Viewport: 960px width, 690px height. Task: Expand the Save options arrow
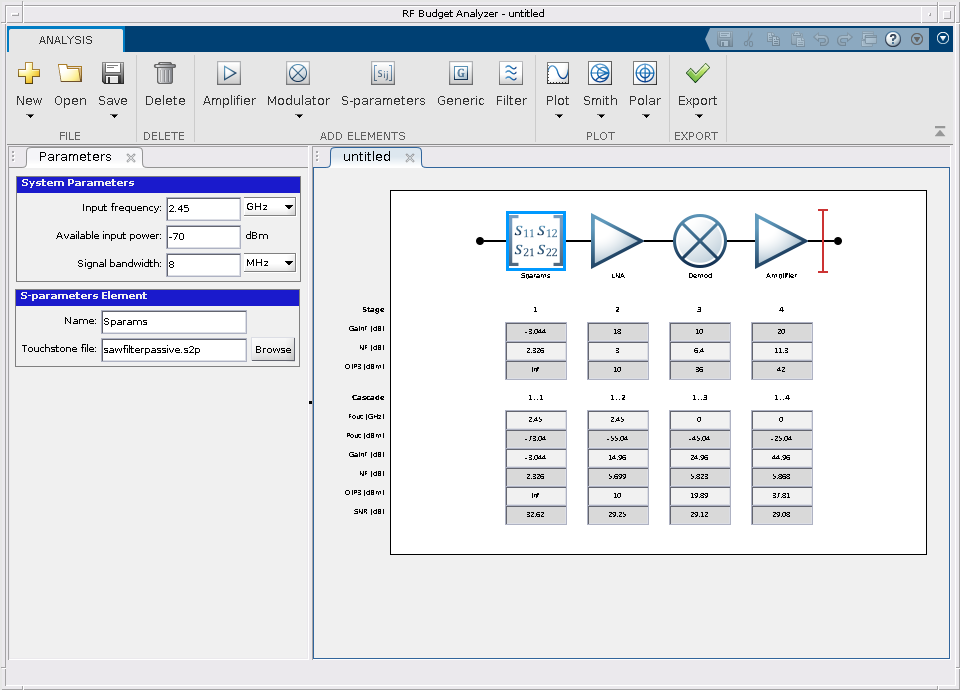[113, 116]
